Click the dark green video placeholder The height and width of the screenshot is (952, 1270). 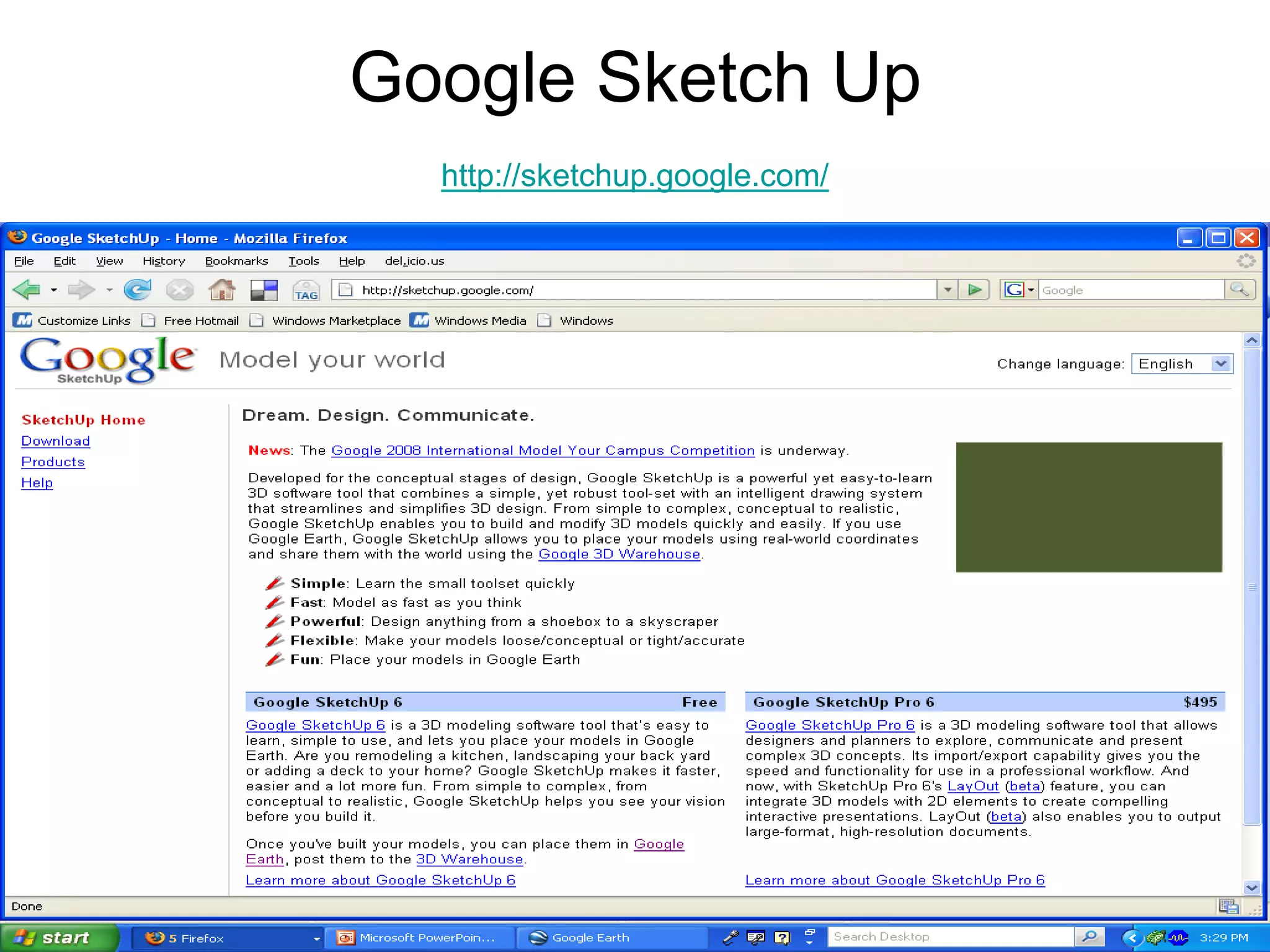[1089, 507]
